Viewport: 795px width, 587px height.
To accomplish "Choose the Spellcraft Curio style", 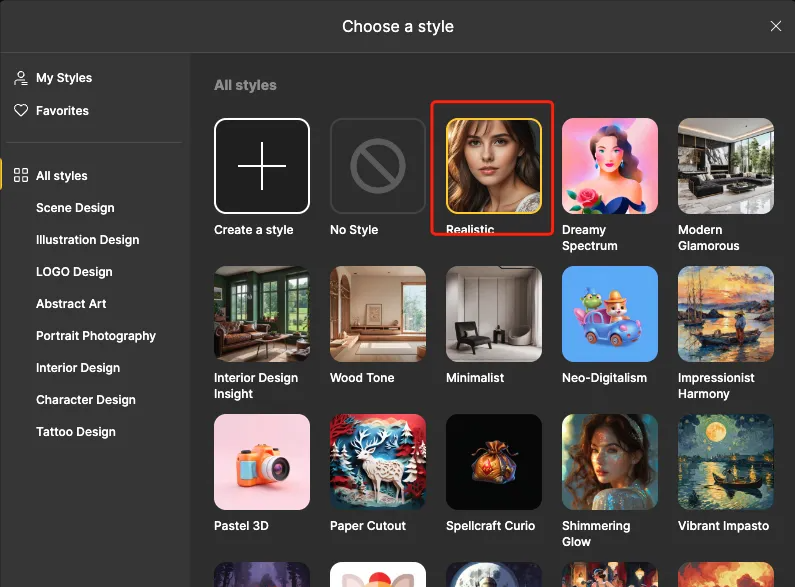I will point(494,462).
